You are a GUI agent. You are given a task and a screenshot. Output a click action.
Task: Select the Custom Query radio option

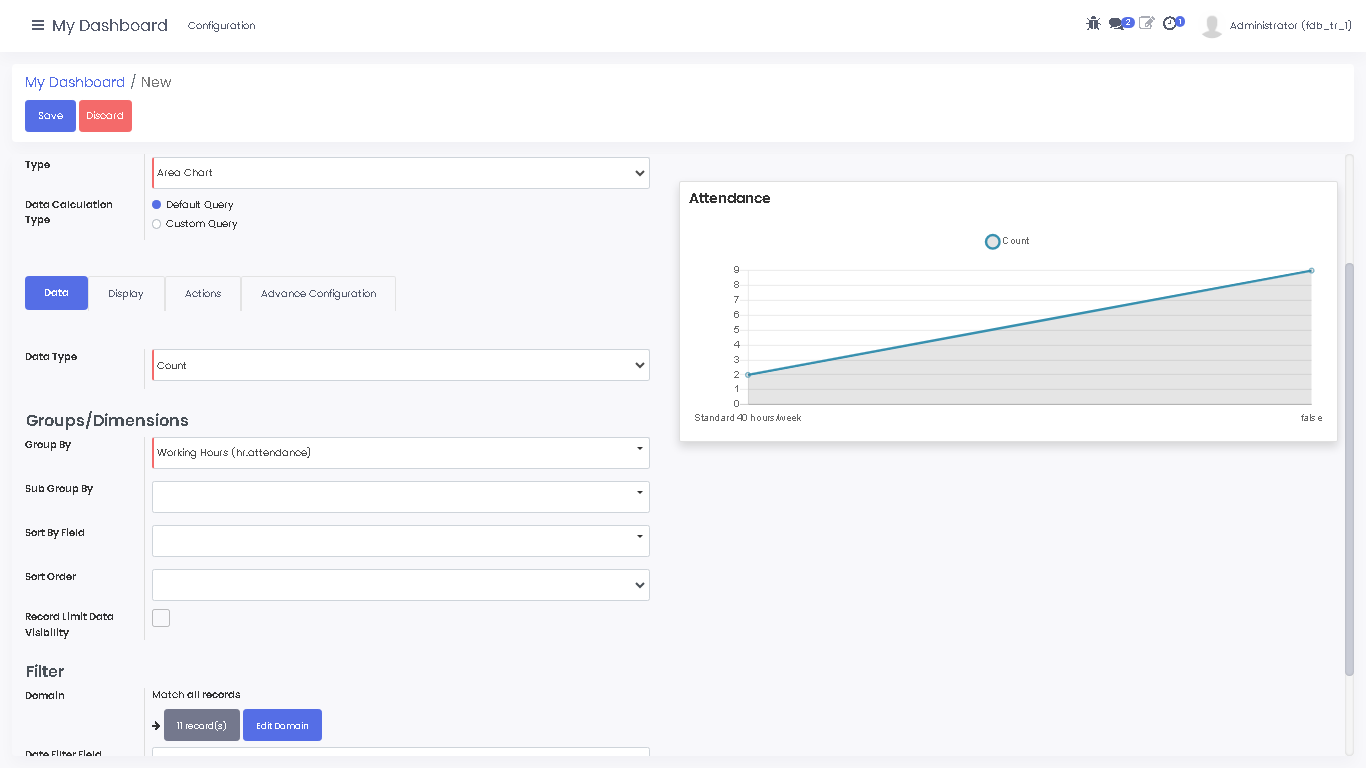tap(156, 224)
